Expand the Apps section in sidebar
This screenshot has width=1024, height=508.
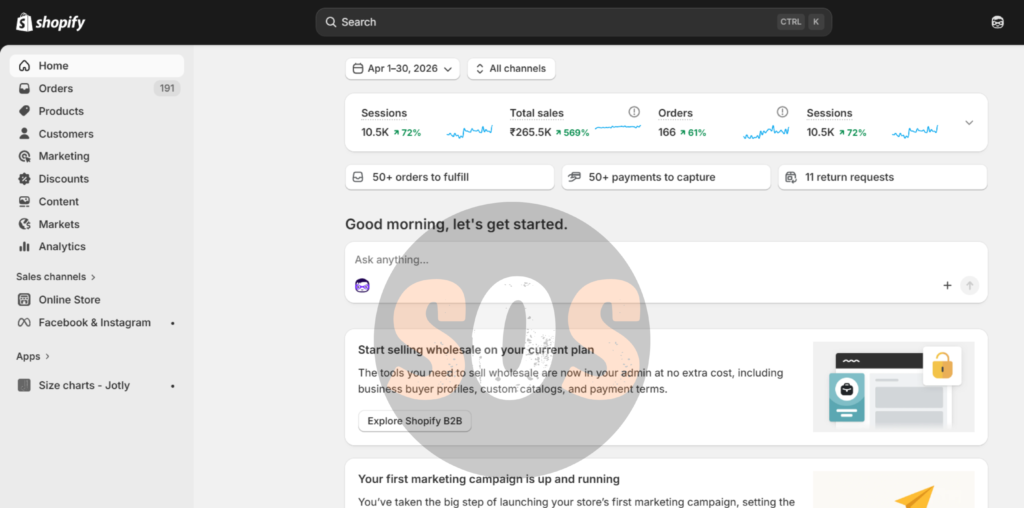[33, 357]
